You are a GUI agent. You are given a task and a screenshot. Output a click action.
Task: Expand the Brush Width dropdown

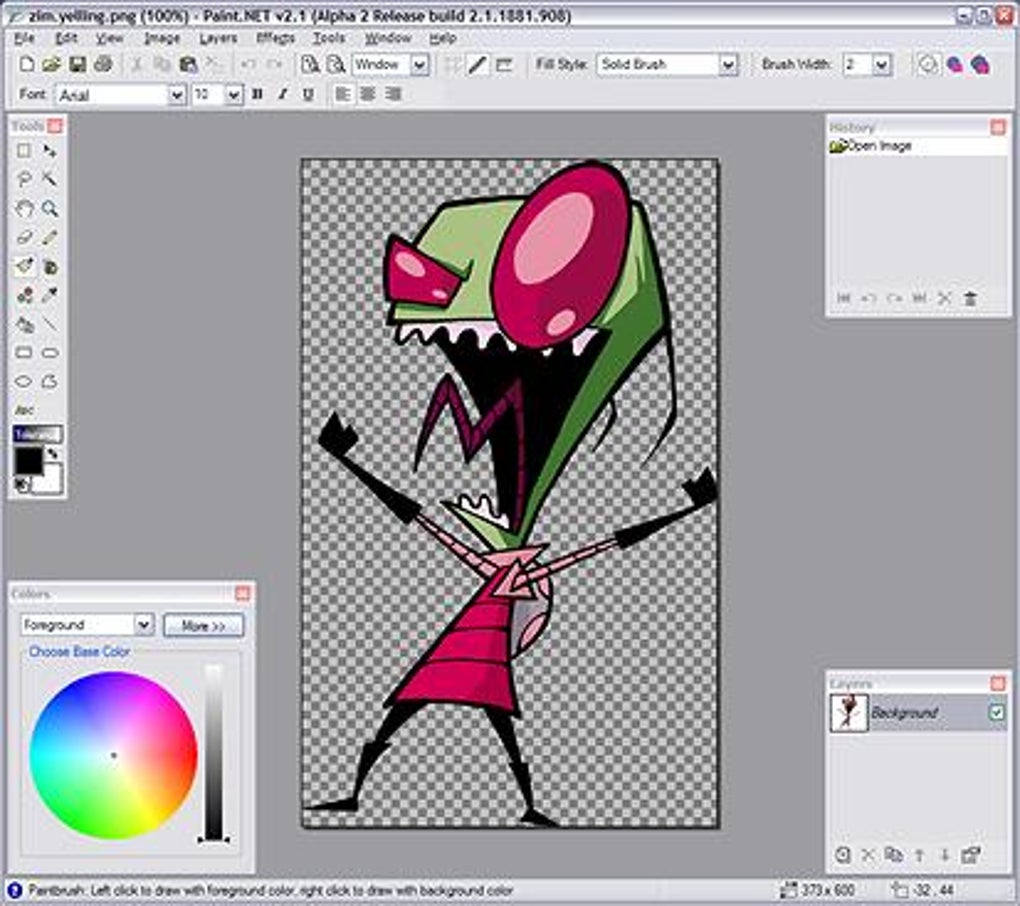tap(881, 64)
